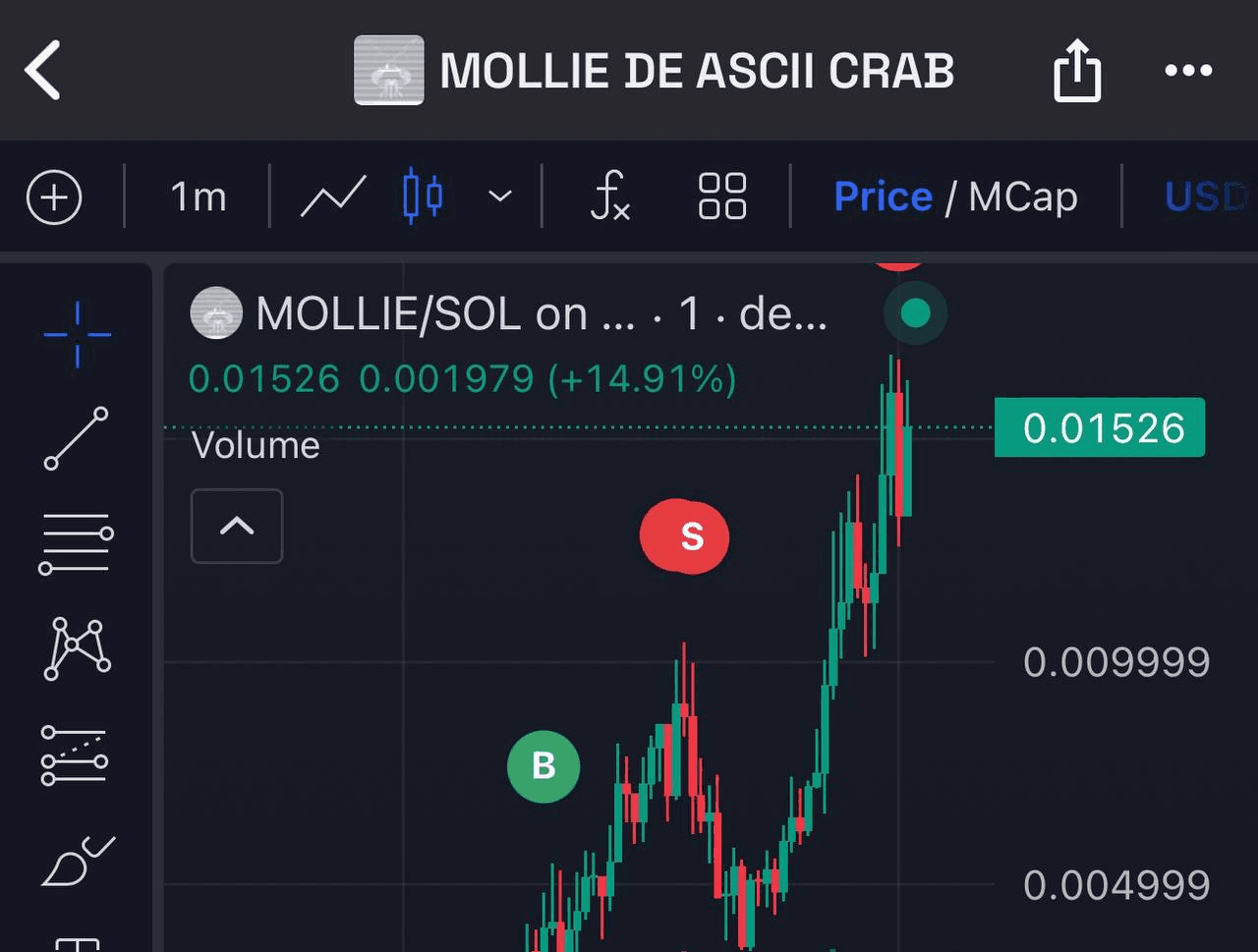
Task: Open the 1m timeframe selector
Action: (199, 197)
